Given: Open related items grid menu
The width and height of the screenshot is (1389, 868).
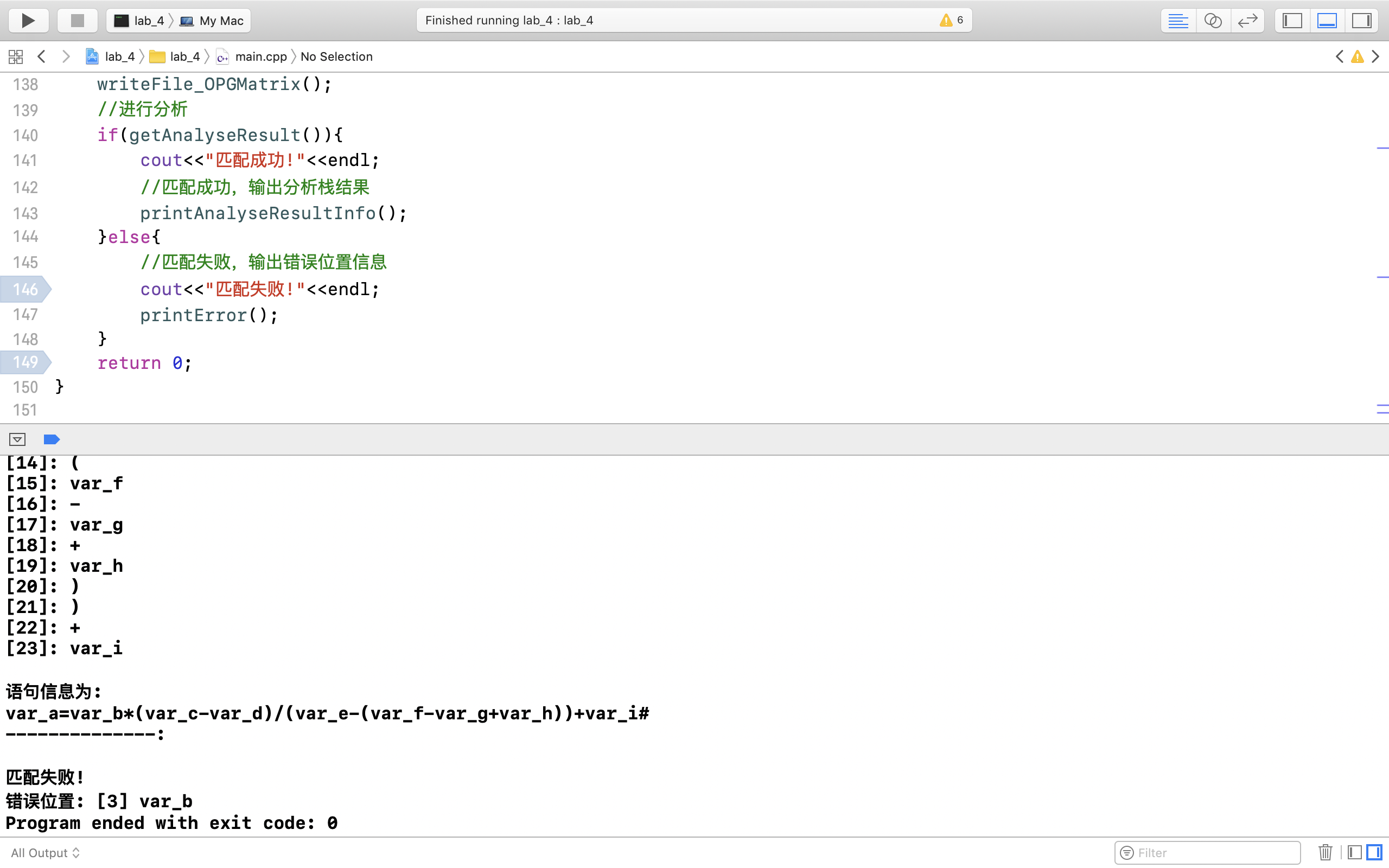Looking at the screenshot, I should click(x=16, y=56).
